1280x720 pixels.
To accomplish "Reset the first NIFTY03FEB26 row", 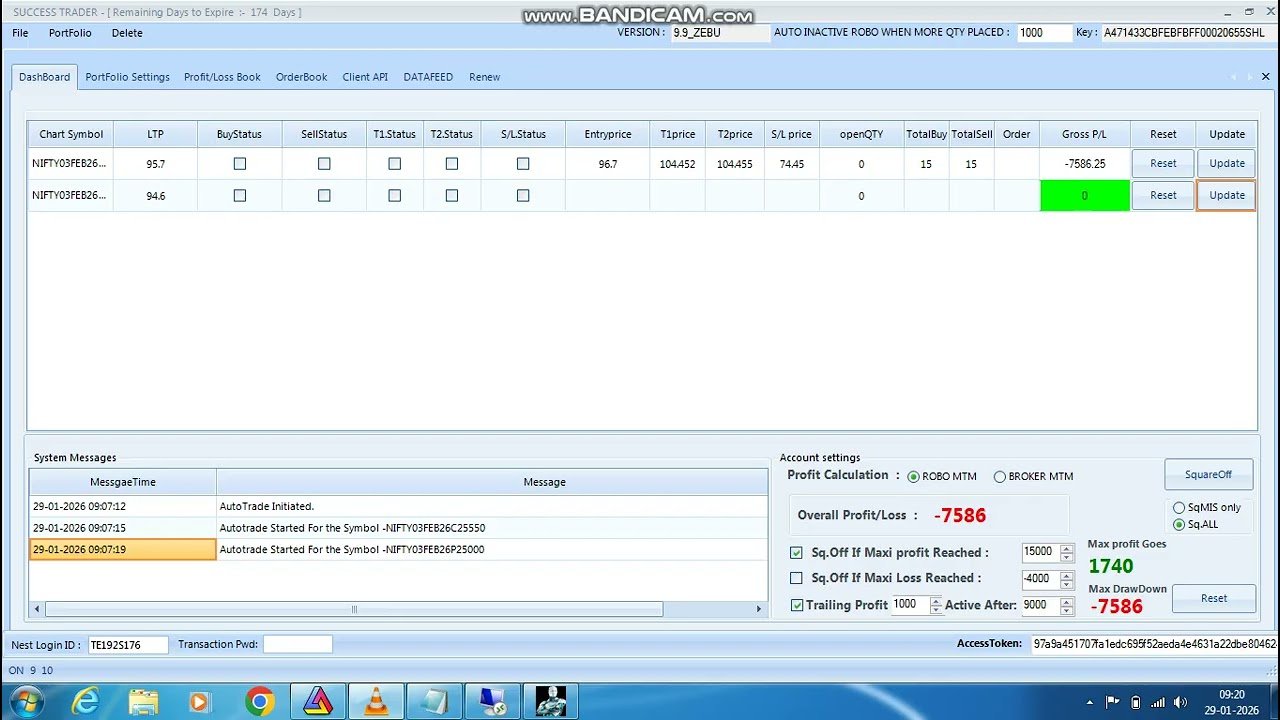I will pos(1162,163).
